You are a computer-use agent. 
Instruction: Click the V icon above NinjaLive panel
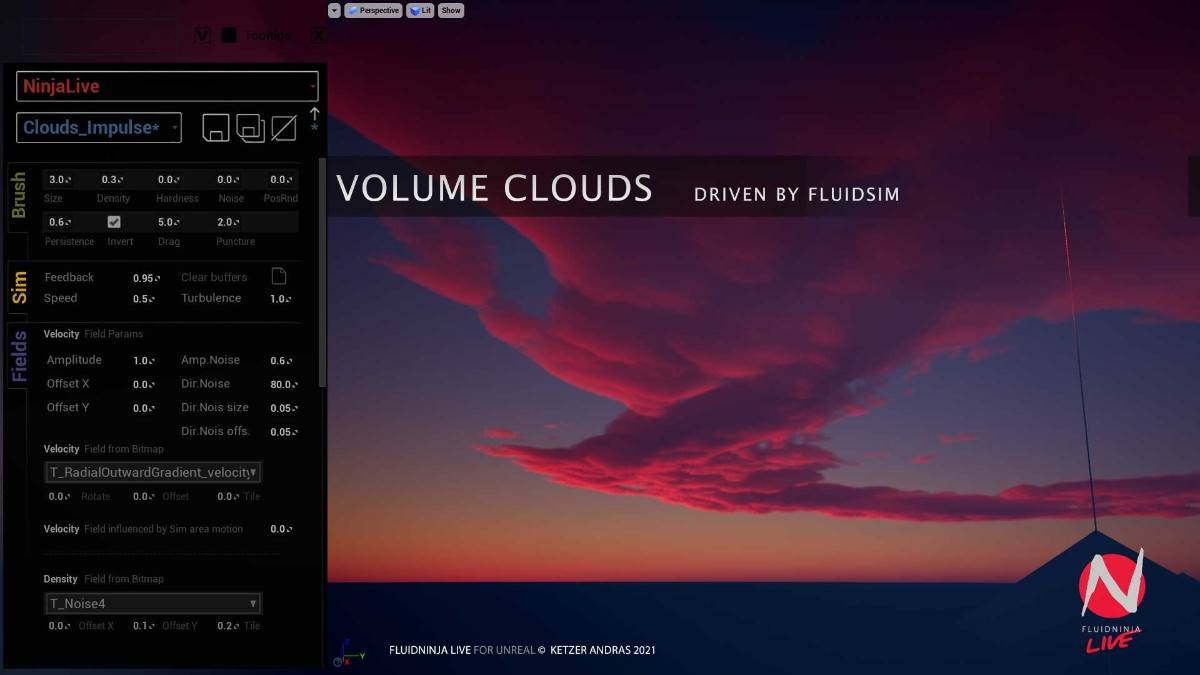point(203,35)
